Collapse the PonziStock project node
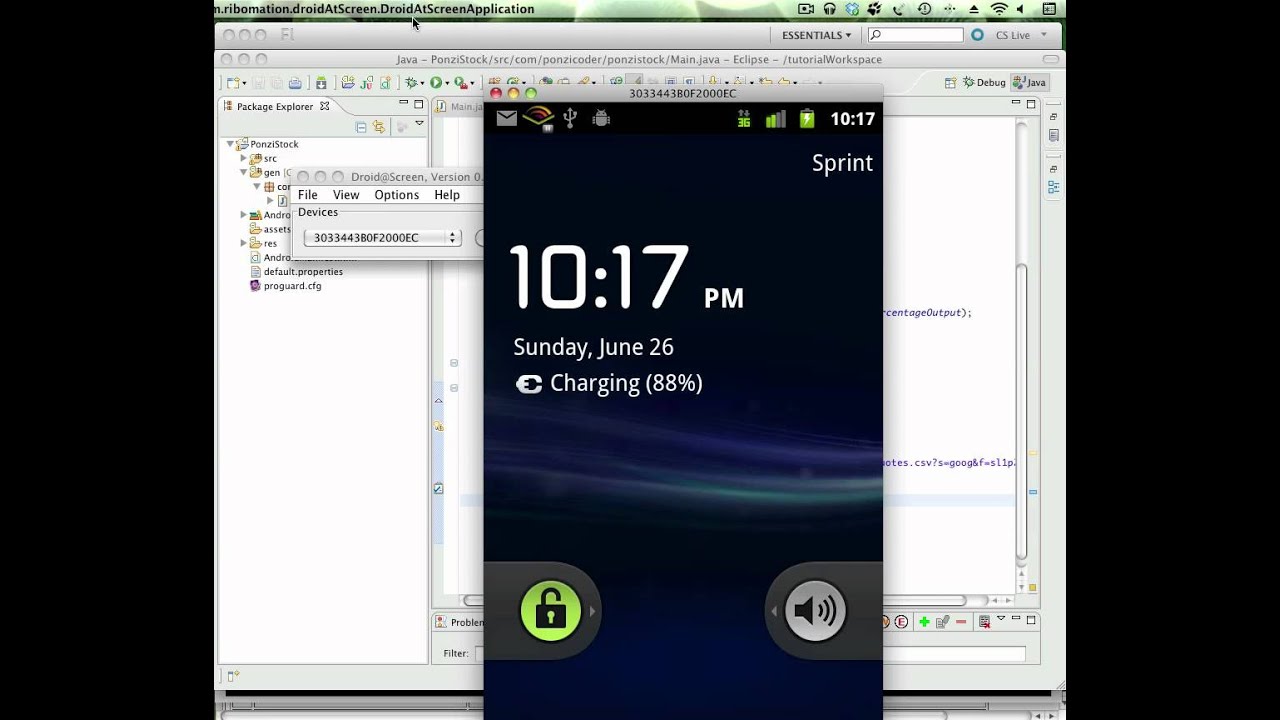1280x720 pixels. (230, 144)
